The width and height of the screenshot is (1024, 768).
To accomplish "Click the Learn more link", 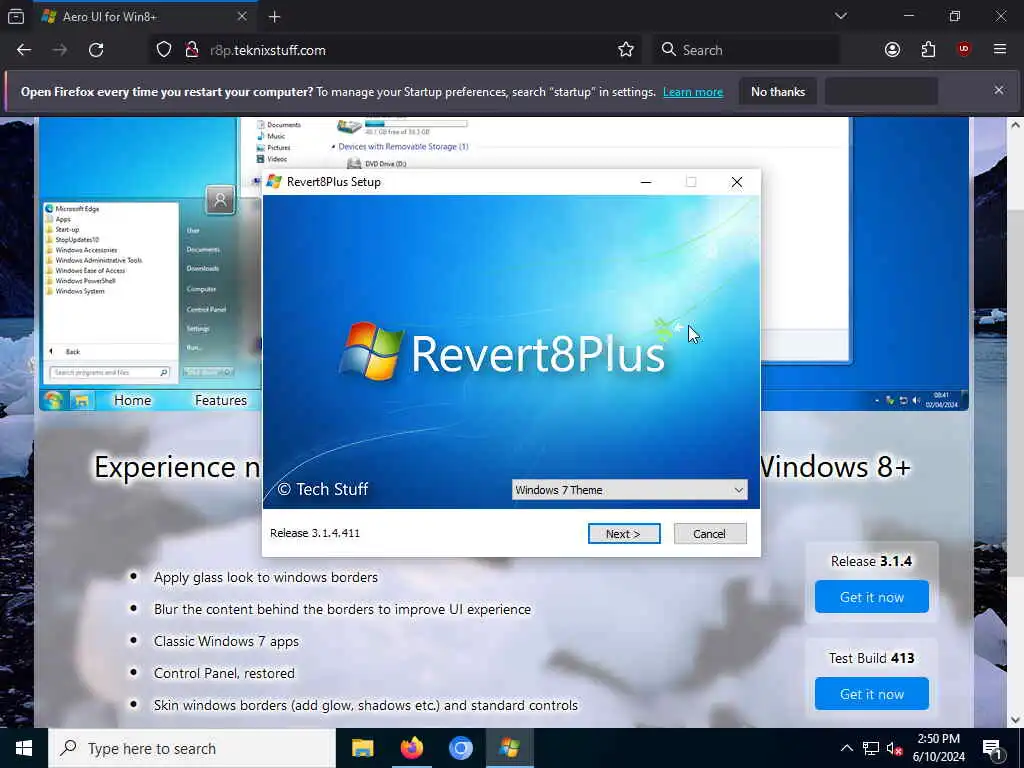I will coord(693,92).
